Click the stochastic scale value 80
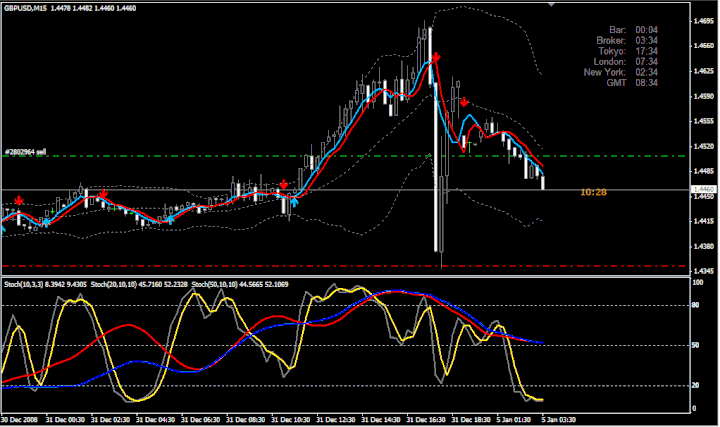 [x=696, y=305]
